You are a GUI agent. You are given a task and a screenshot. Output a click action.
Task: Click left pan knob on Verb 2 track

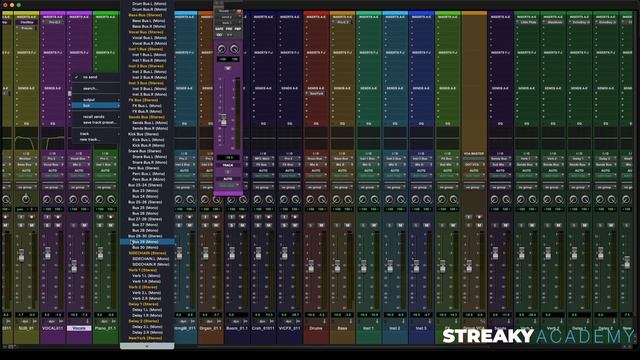coord(547,200)
